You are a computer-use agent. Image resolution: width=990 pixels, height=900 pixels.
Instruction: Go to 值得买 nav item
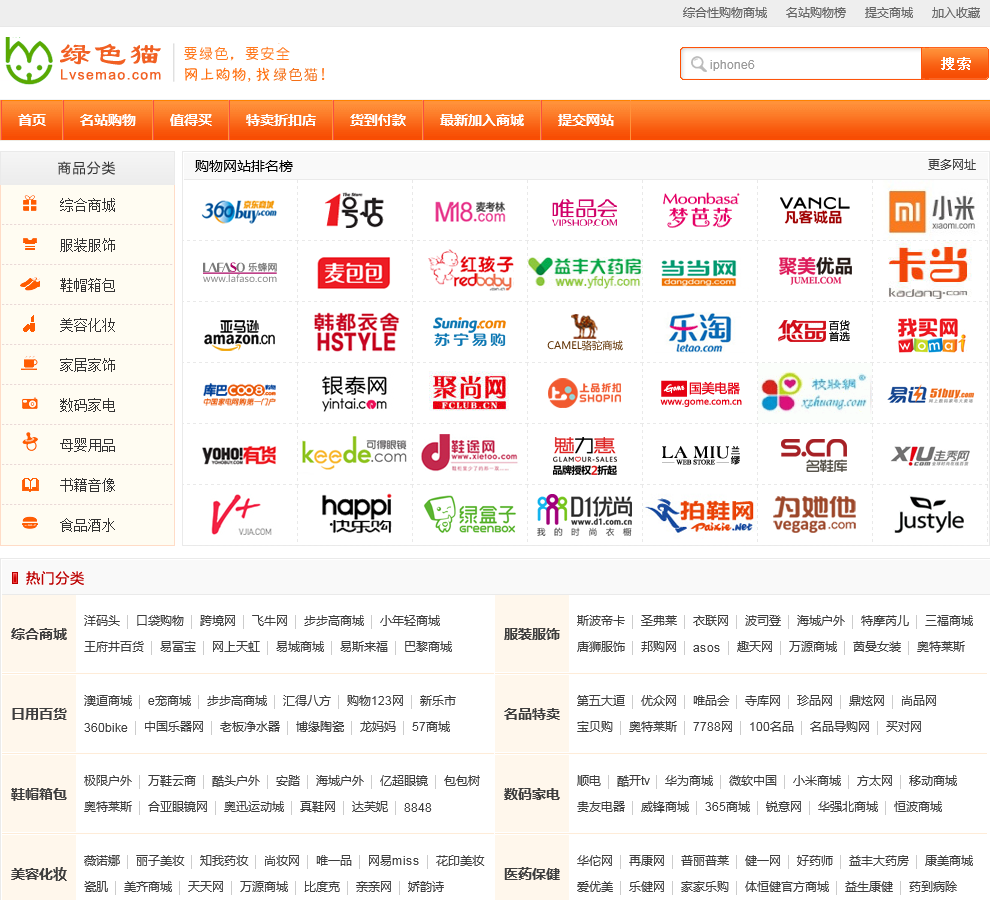(x=191, y=120)
